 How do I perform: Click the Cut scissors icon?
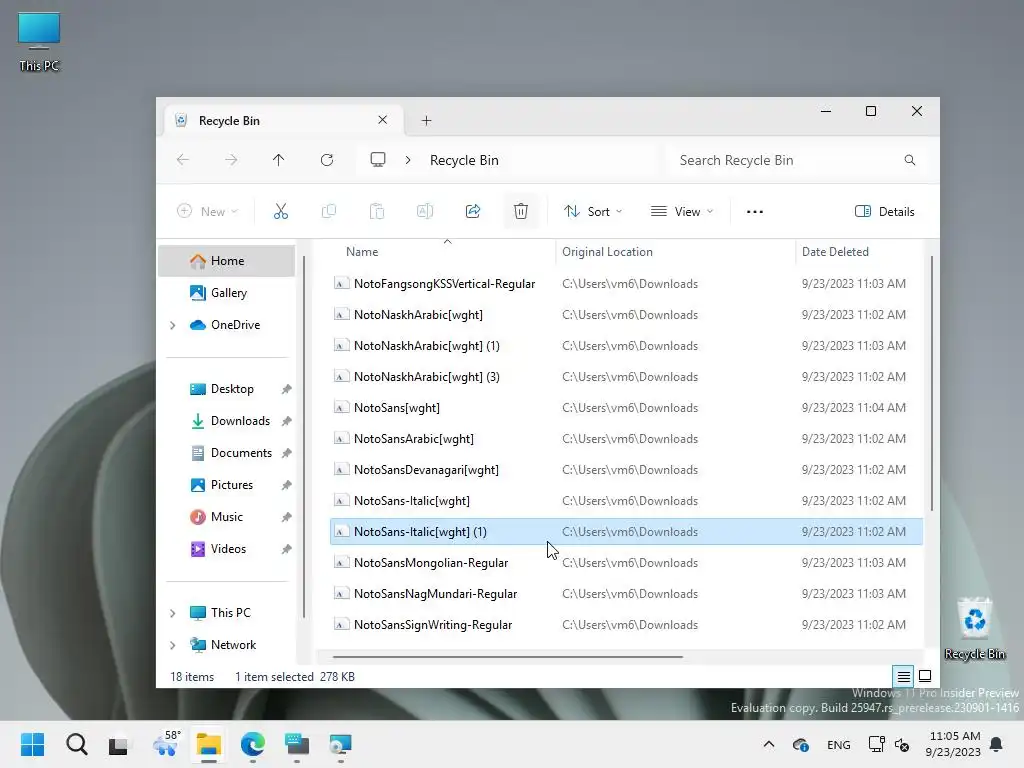tap(281, 212)
